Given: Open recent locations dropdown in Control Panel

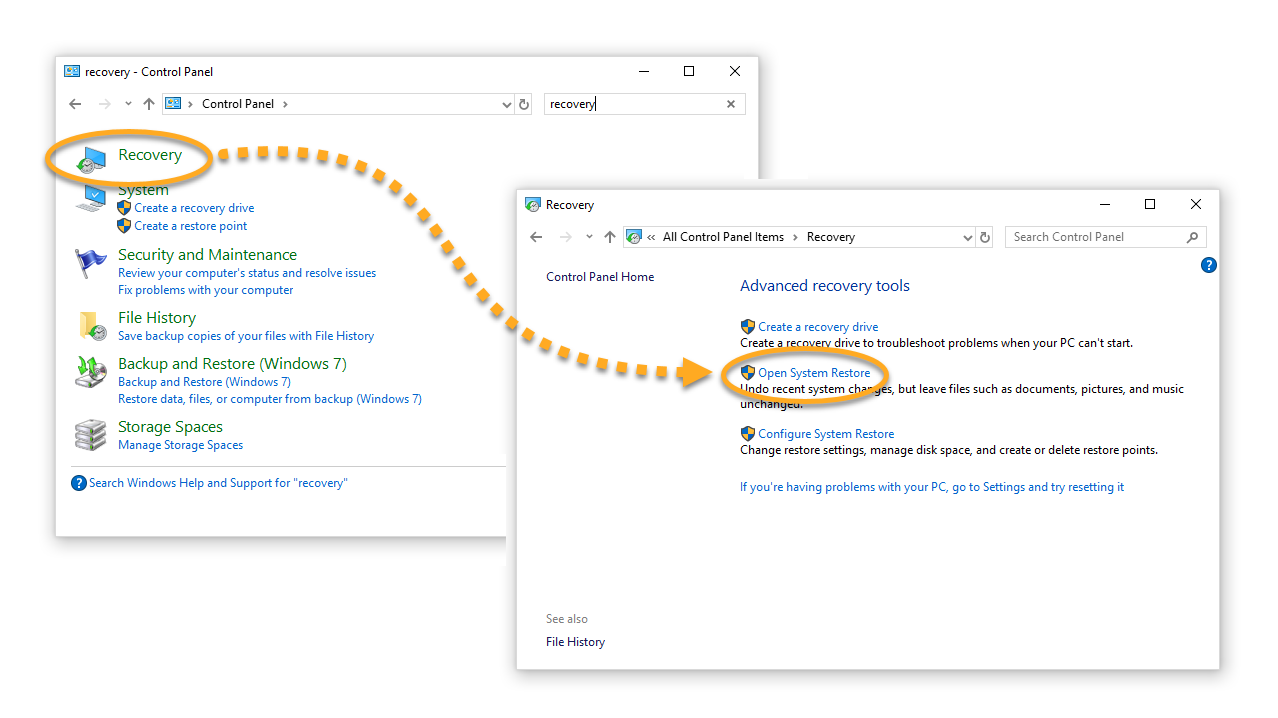Looking at the screenshot, I should coord(128,104).
